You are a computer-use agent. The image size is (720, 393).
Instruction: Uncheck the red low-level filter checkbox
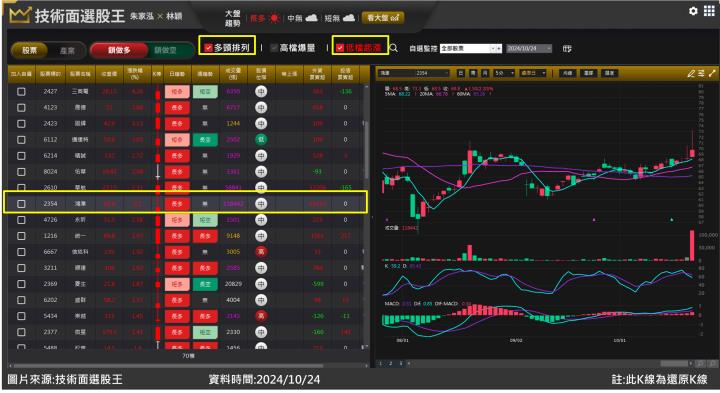point(340,48)
